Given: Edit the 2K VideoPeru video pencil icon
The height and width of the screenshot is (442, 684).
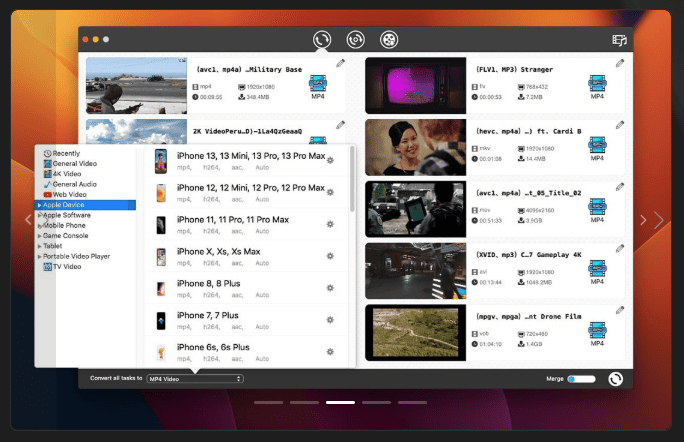Looking at the screenshot, I should tap(340, 125).
